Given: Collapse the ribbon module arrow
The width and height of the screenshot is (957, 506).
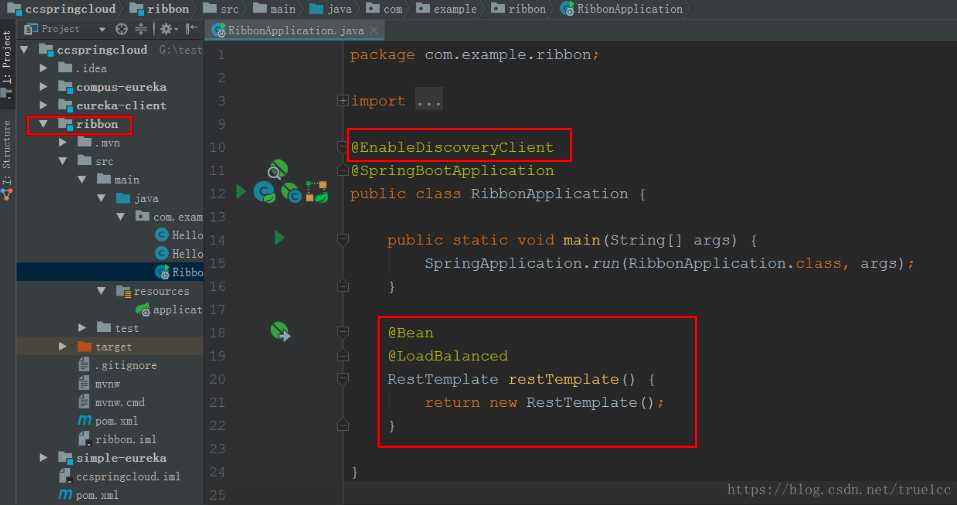Looking at the screenshot, I should [x=43, y=124].
